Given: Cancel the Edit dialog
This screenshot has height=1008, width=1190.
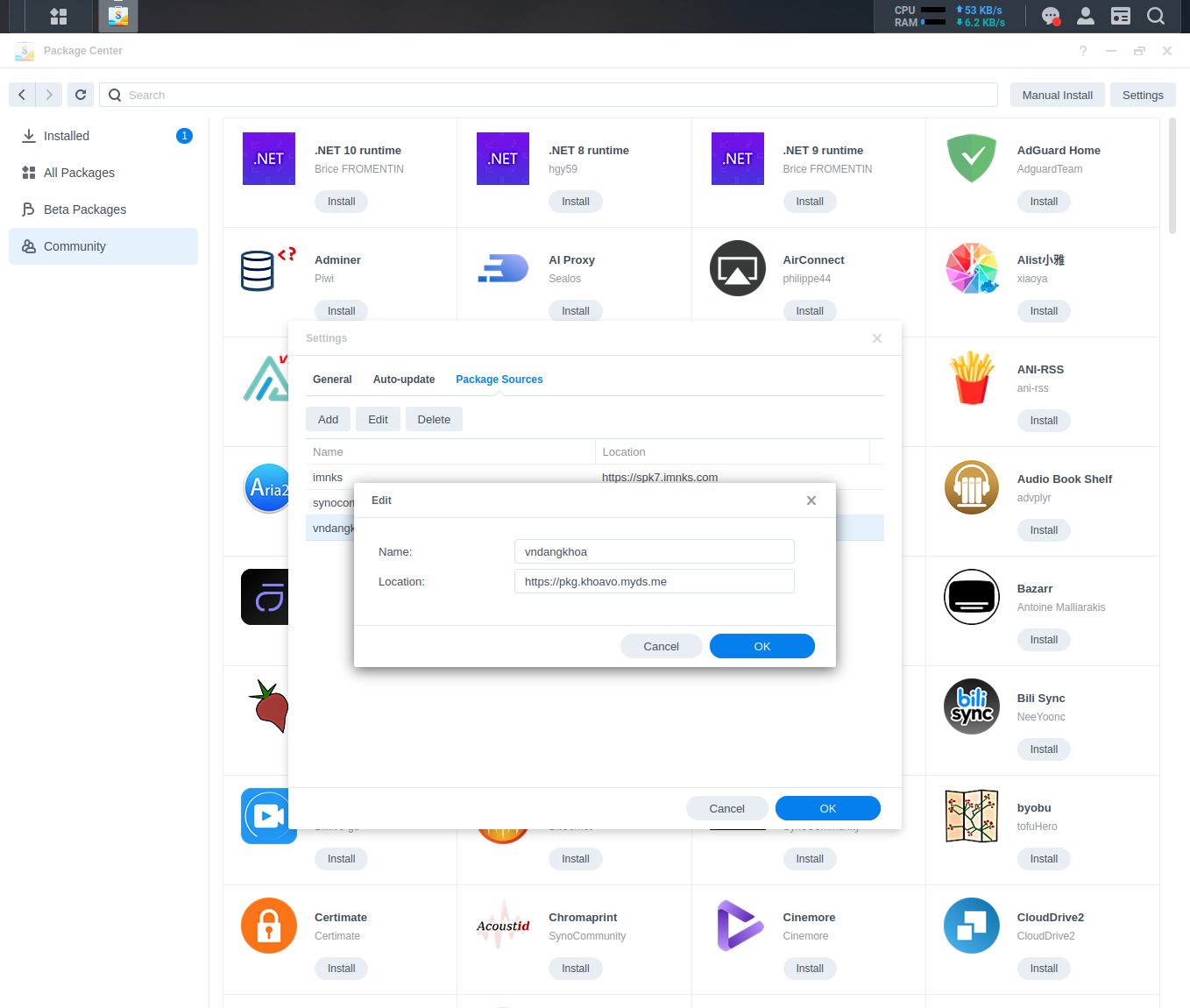Looking at the screenshot, I should [662, 646].
